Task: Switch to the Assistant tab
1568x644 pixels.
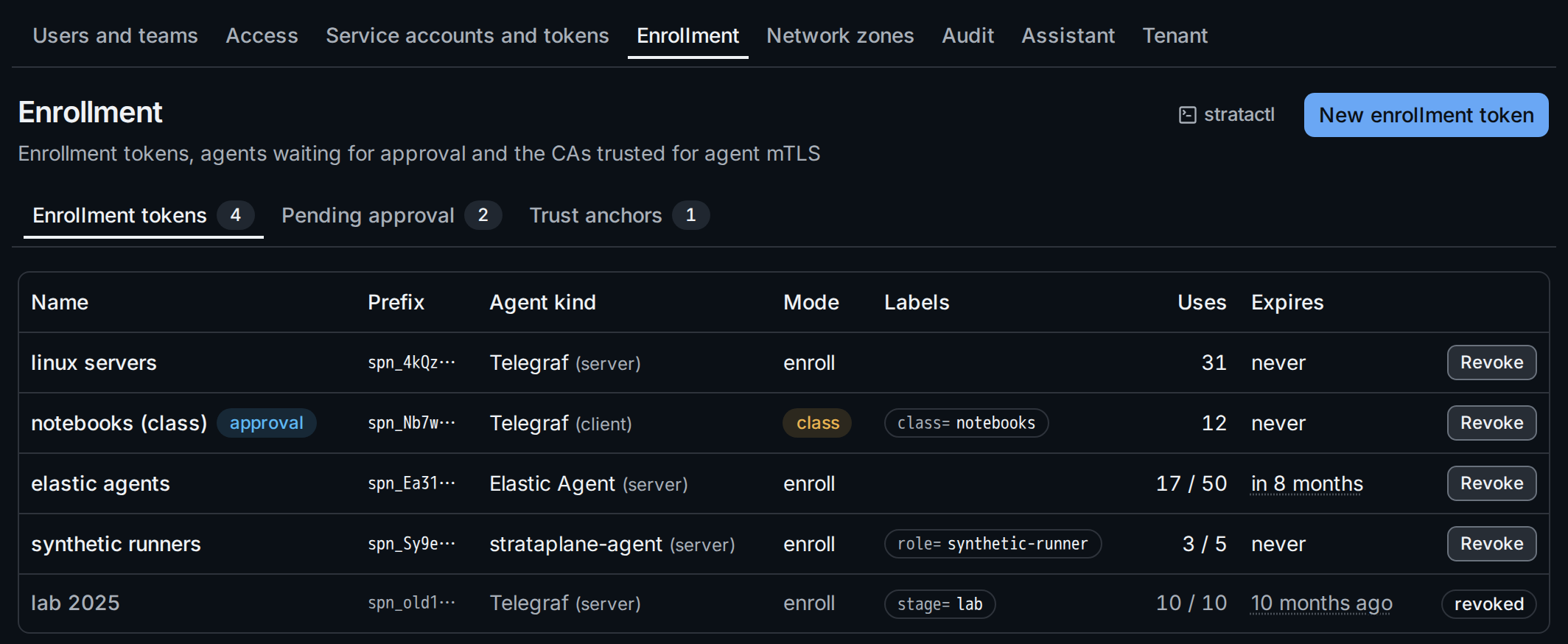Action: pos(1068,35)
